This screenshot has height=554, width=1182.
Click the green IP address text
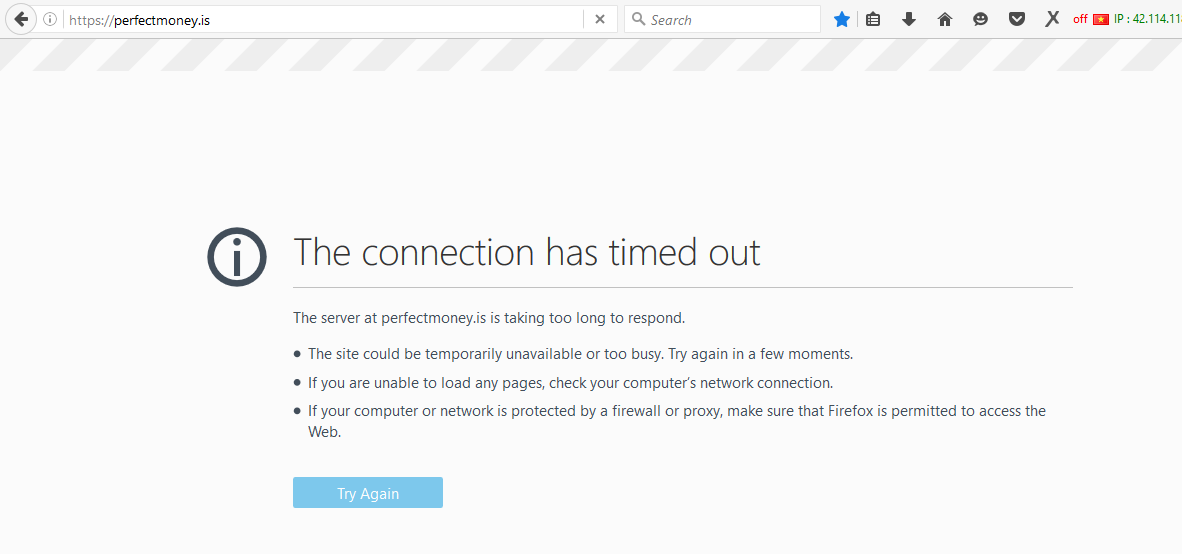point(1148,19)
